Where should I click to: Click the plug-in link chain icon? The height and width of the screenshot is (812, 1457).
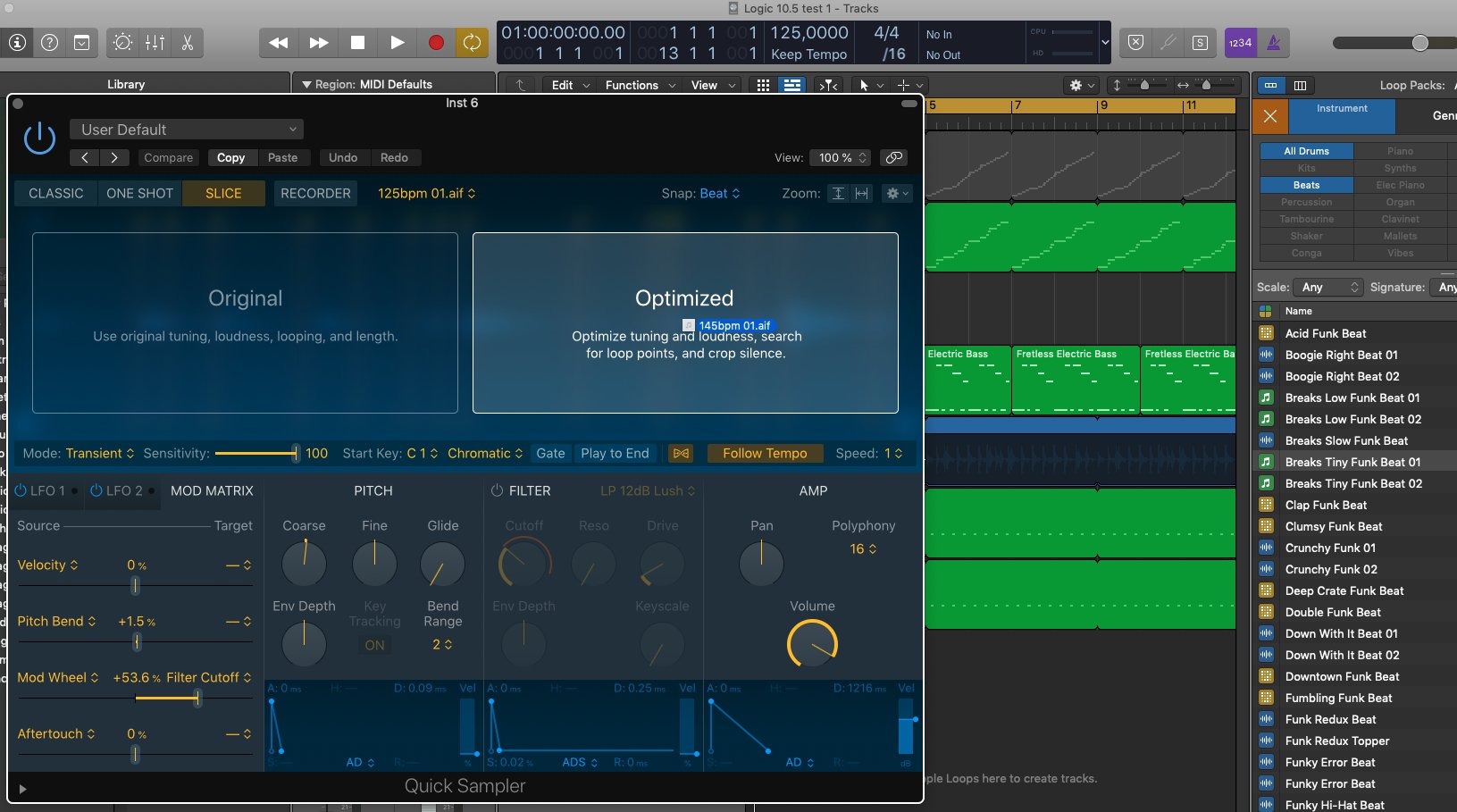tap(893, 157)
